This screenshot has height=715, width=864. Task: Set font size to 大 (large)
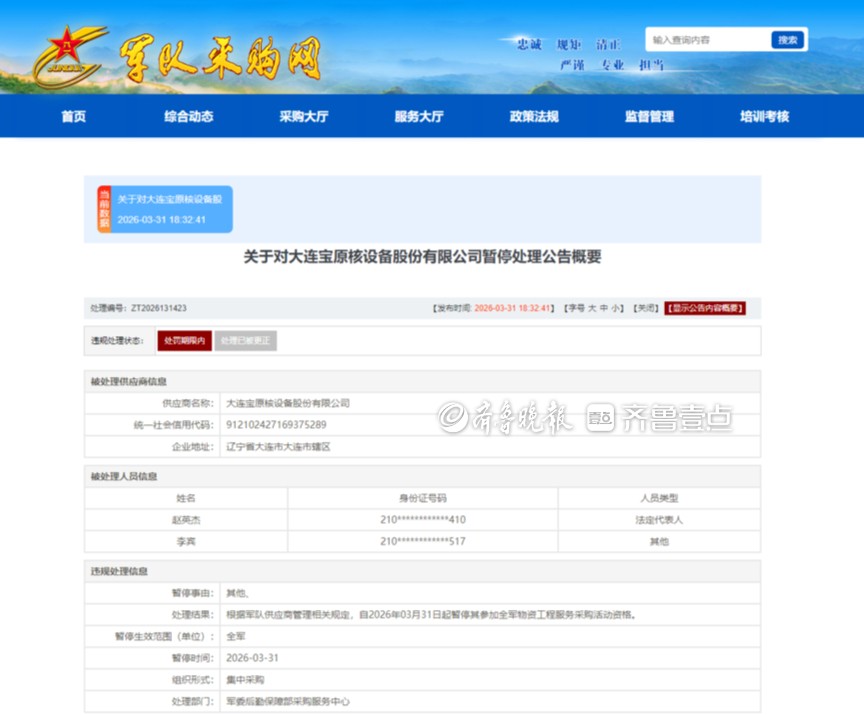pos(591,308)
